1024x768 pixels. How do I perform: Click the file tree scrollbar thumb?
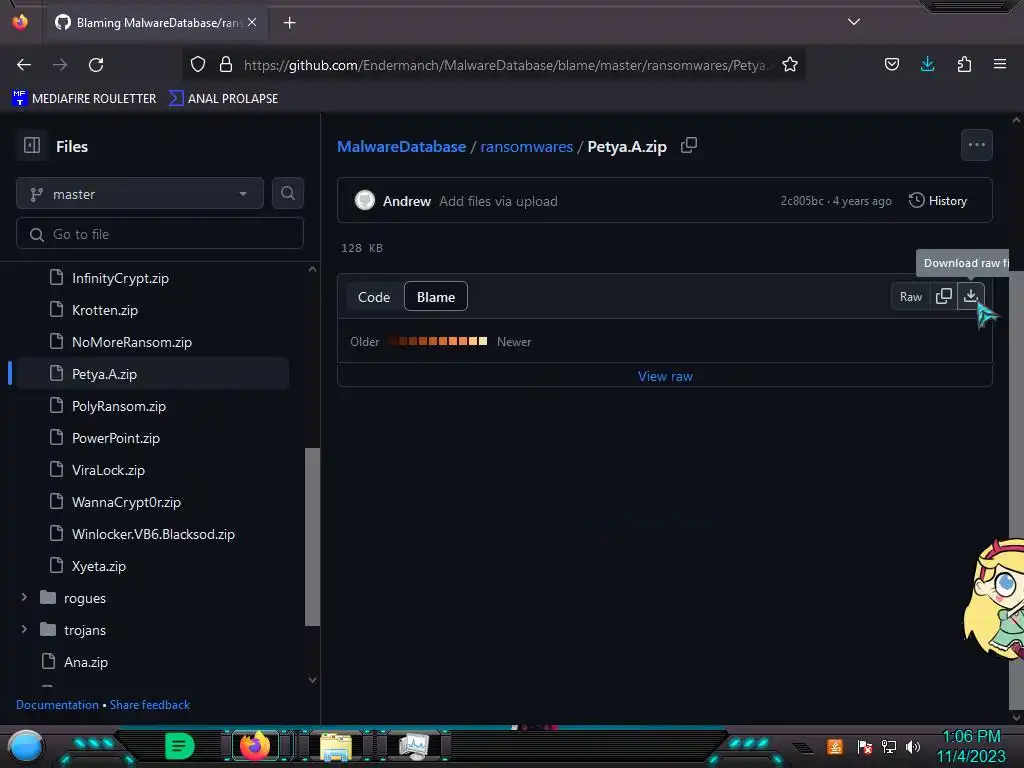(x=312, y=537)
